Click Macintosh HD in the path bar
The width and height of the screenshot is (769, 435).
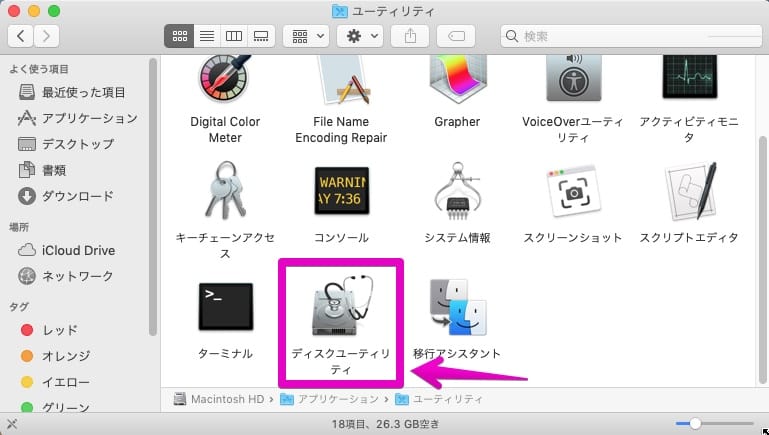[219, 399]
